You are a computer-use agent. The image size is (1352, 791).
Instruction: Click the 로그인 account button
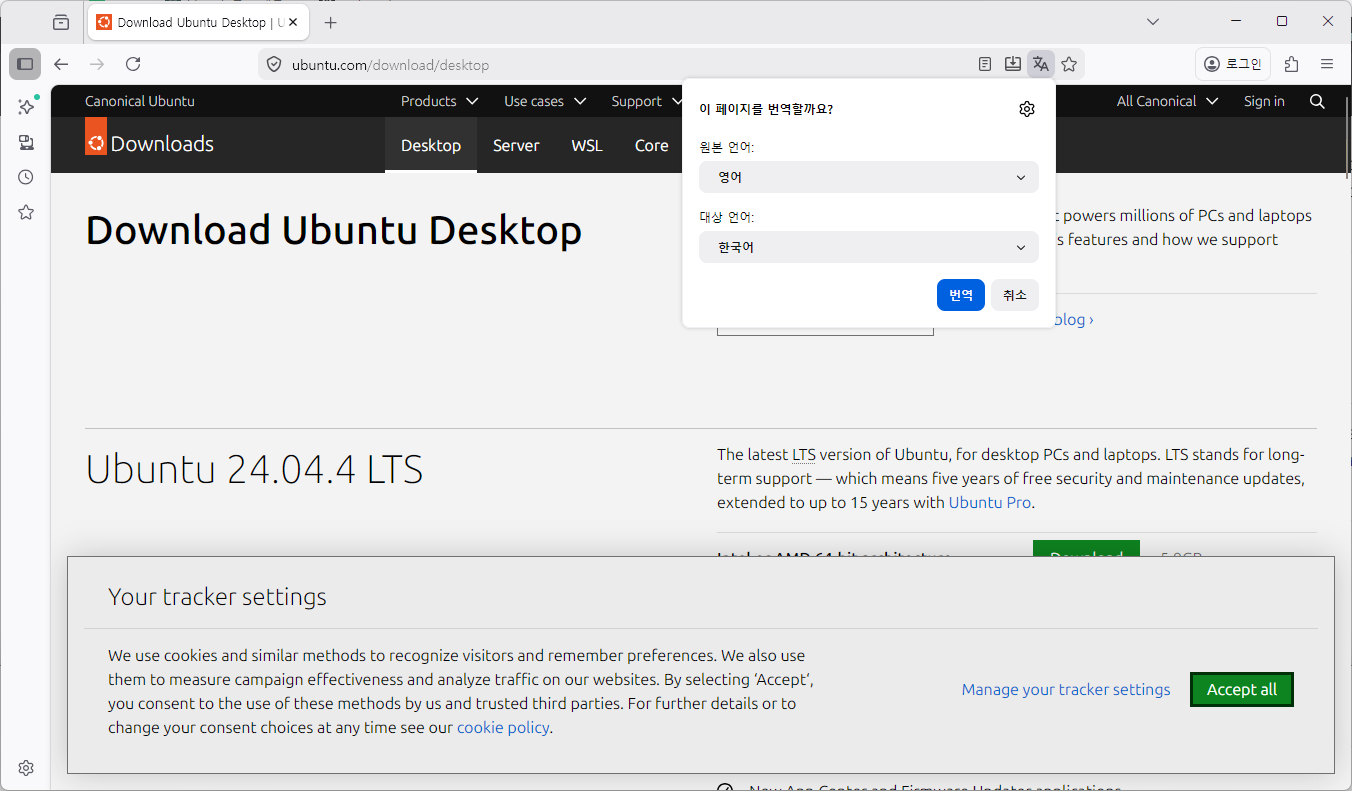click(1233, 64)
